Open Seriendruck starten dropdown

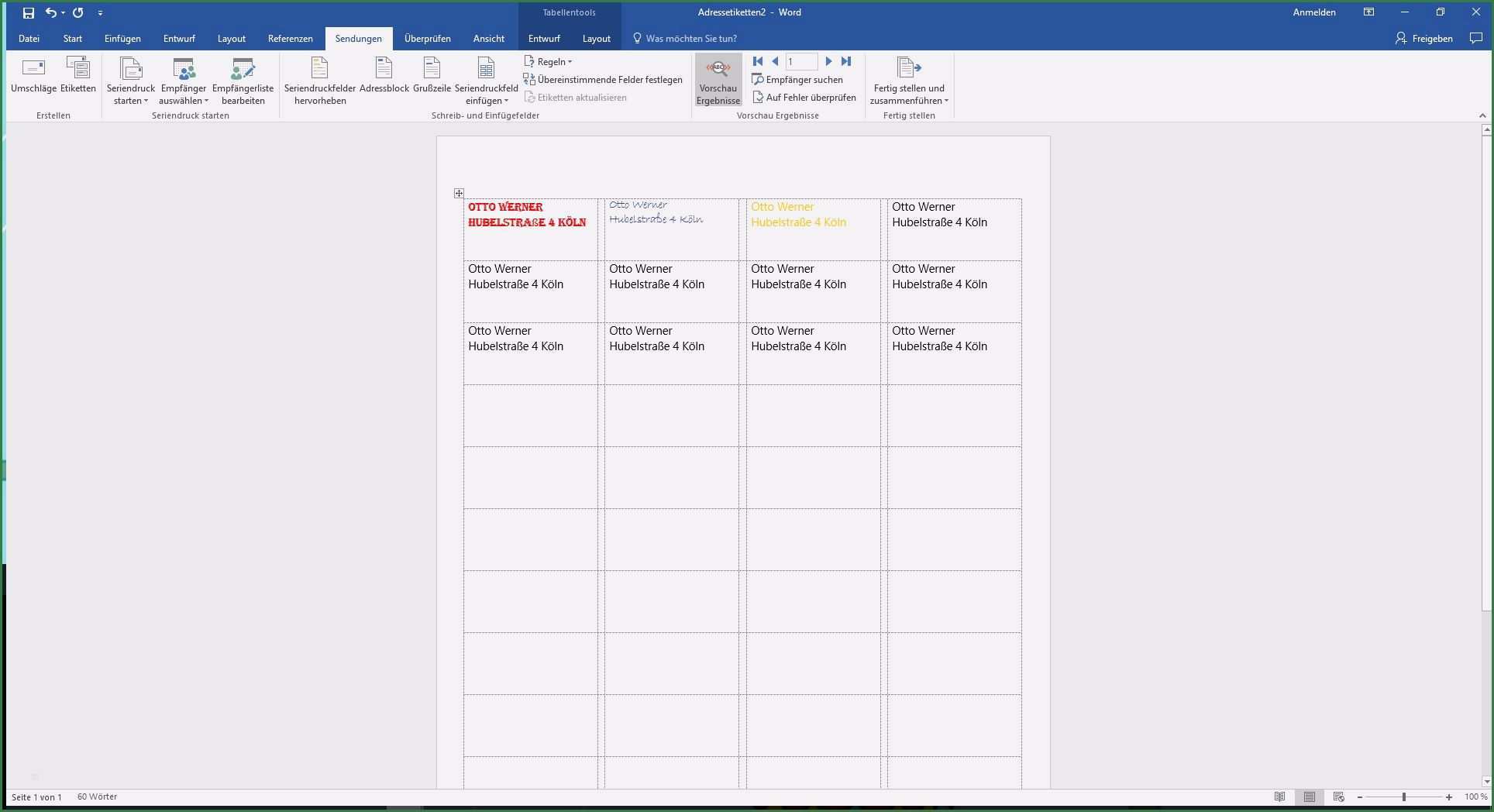coord(131,81)
